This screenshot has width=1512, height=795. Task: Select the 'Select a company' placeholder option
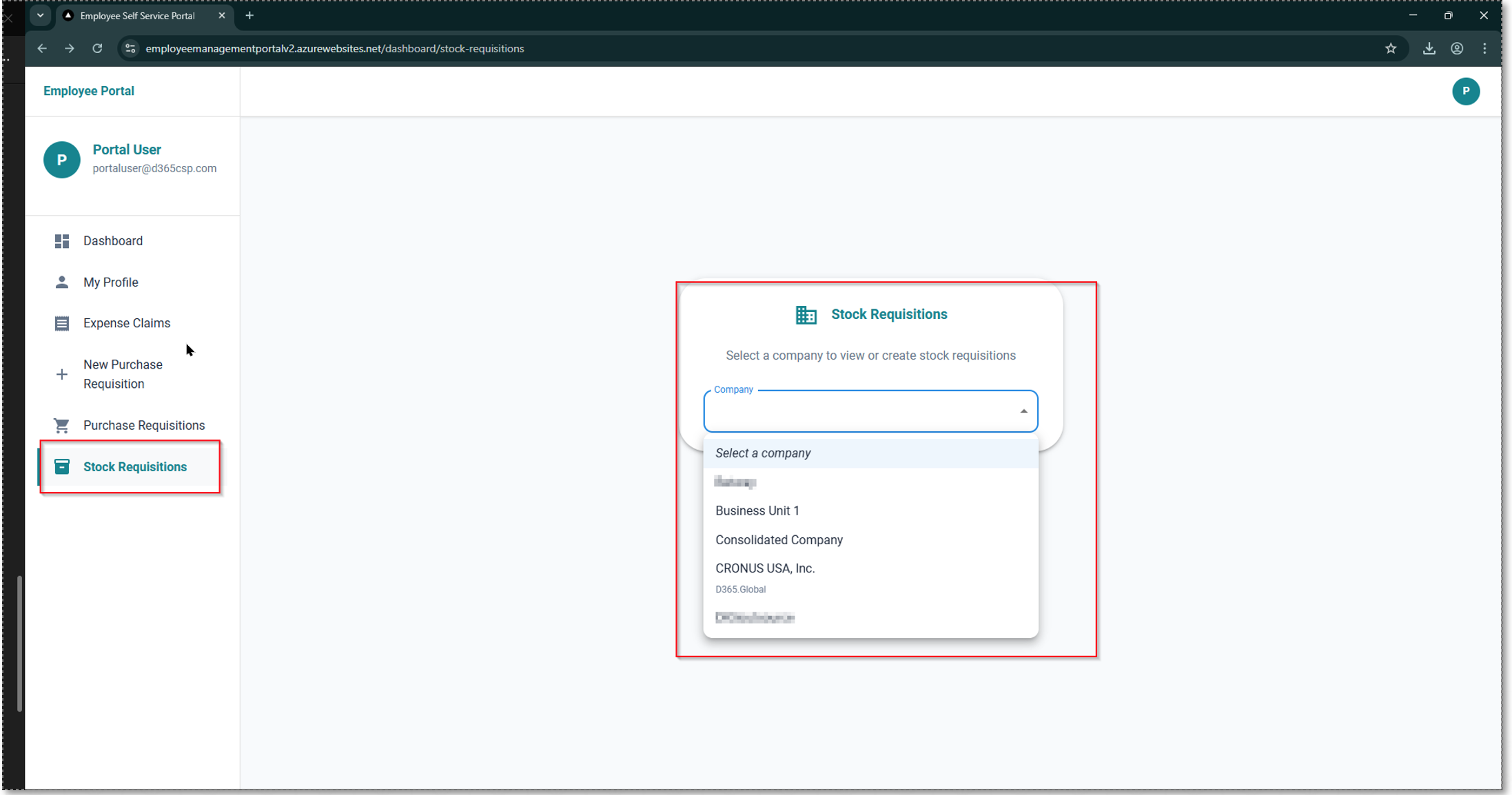coord(762,453)
